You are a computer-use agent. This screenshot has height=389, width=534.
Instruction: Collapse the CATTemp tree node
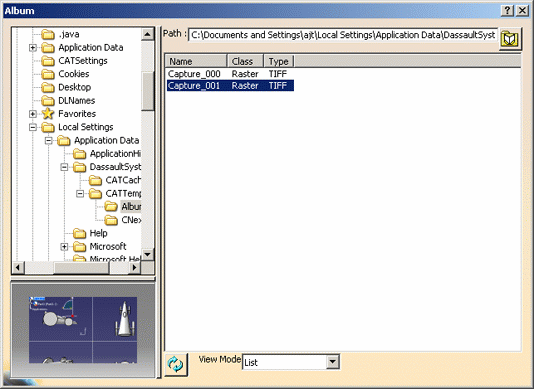click(80, 193)
